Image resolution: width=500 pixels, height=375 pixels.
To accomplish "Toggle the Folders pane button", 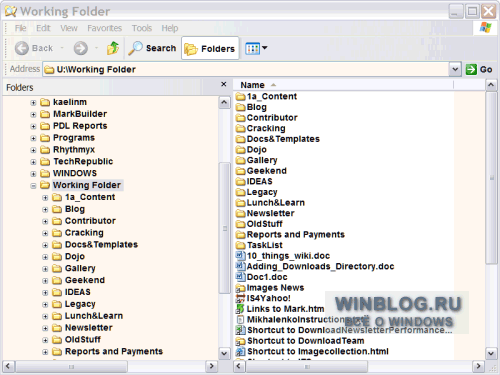I will [210, 49].
